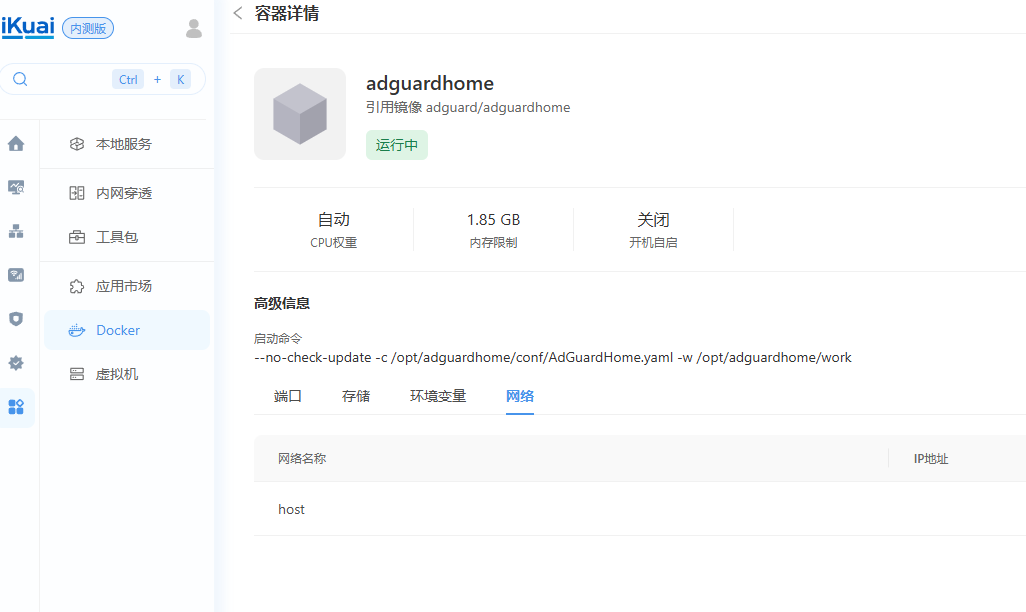Click the 应用市场 puzzle icon
Viewport: 1026px width, 612px height.
(77, 286)
